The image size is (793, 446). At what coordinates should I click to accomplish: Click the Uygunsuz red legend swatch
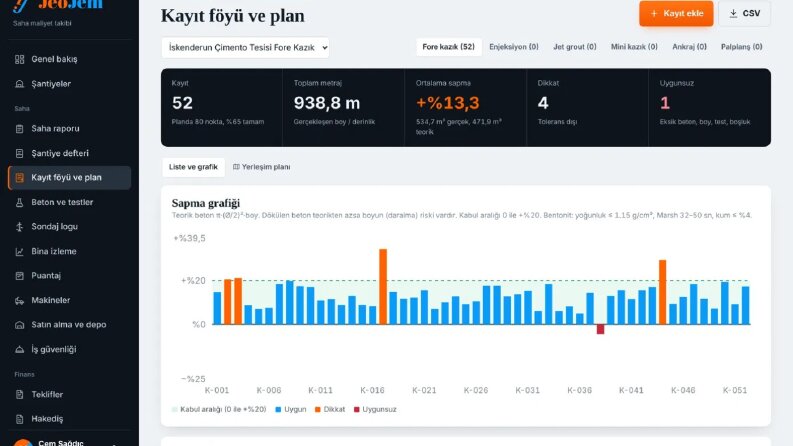tap(357, 410)
